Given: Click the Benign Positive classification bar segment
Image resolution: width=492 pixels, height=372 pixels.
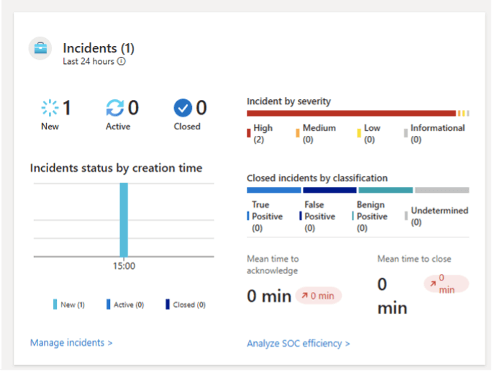Looking at the screenshot, I should tap(386, 190).
